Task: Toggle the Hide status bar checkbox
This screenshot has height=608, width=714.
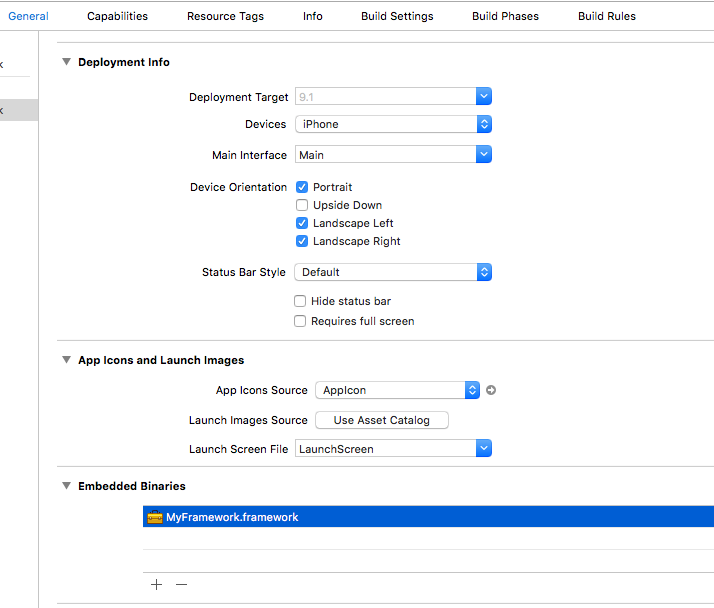Action: [300, 301]
